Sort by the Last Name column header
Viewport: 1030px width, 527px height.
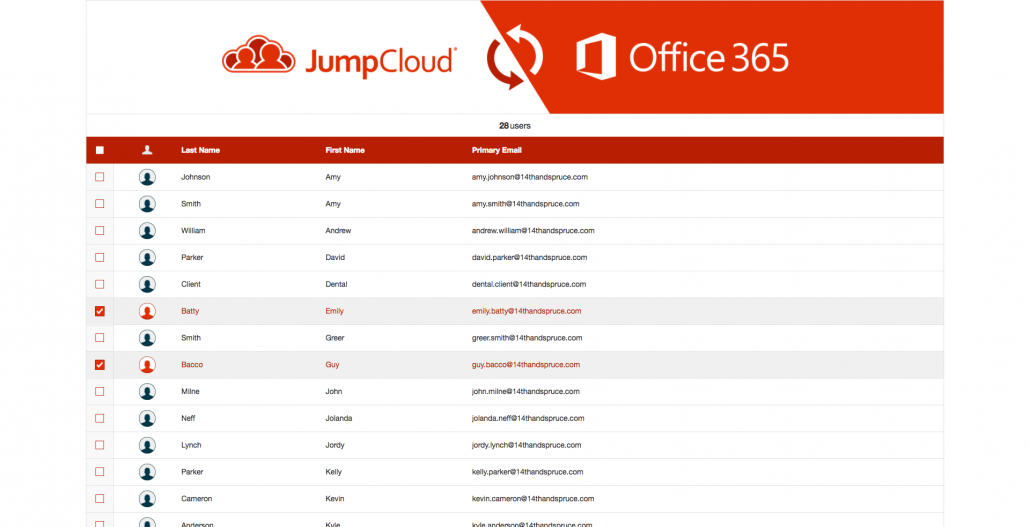(x=200, y=150)
